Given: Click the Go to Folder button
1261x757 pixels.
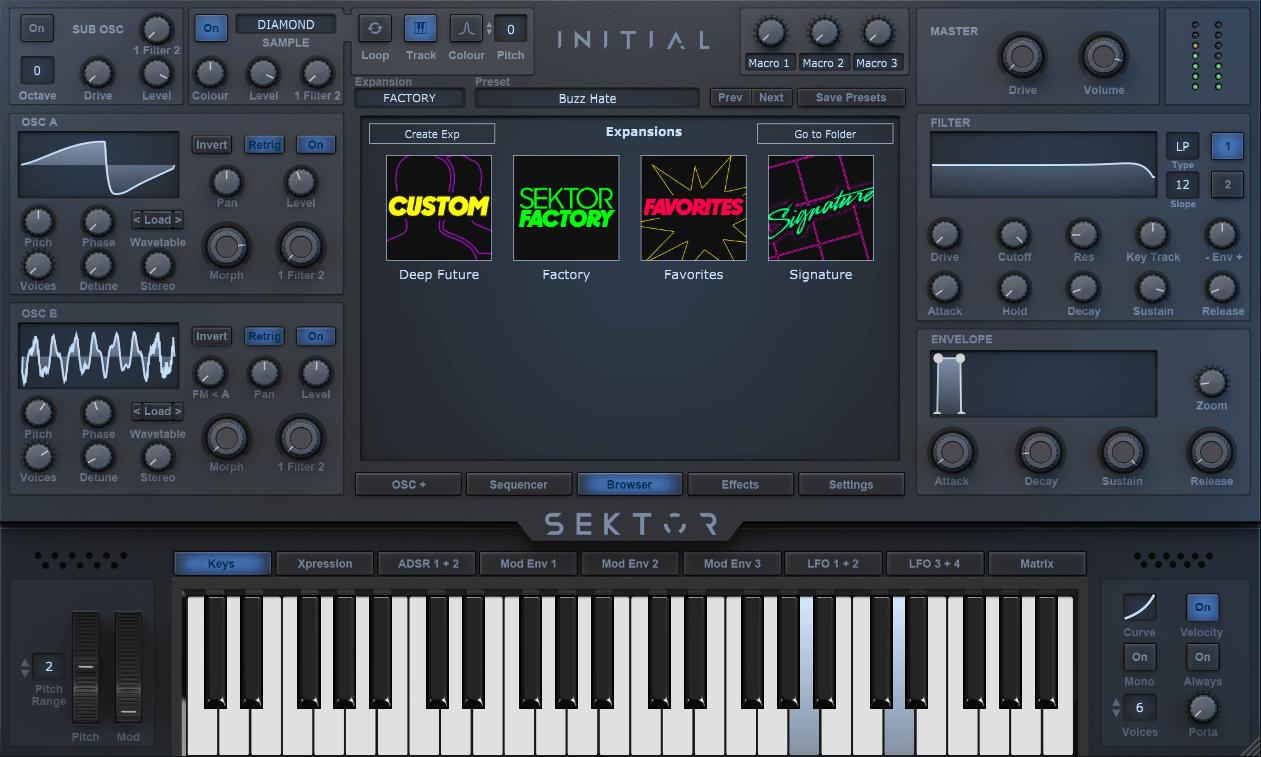Looking at the screenshot, I should tap(826, 134).
